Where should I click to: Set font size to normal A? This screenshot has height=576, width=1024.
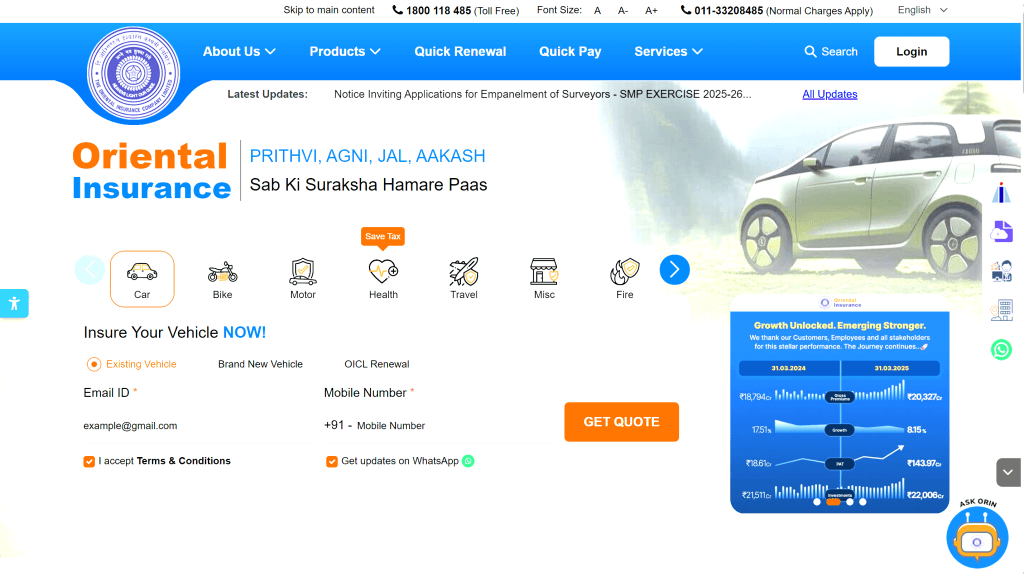click(597, 10)
